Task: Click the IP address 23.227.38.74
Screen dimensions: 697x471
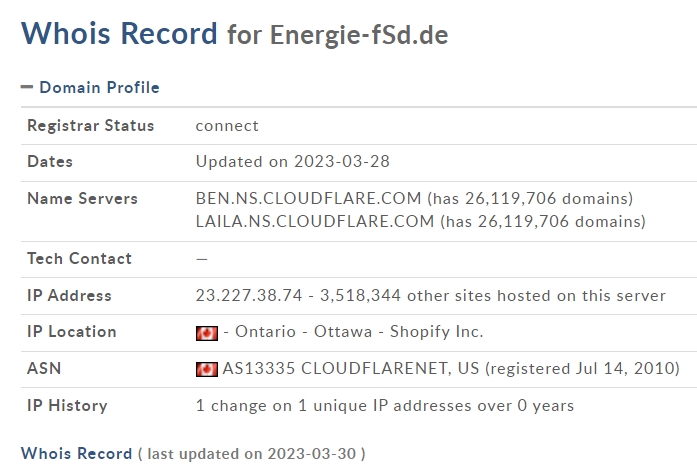Action: tap(249, 295)
